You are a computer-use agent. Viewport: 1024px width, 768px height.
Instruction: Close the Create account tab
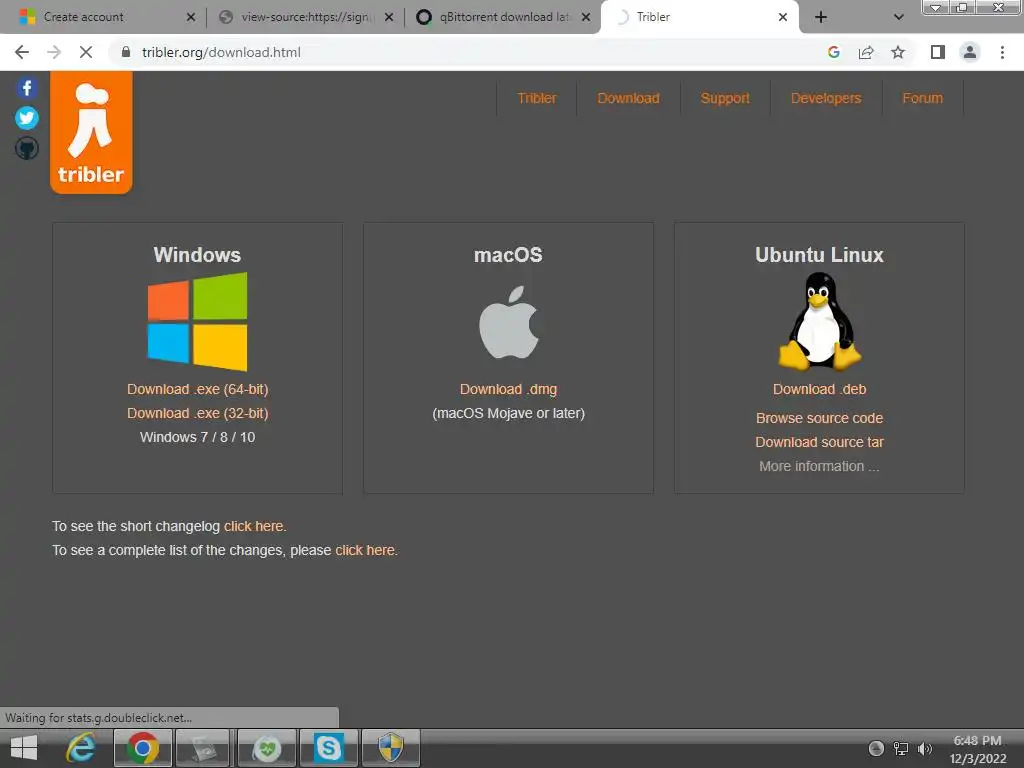pos(191,17)
